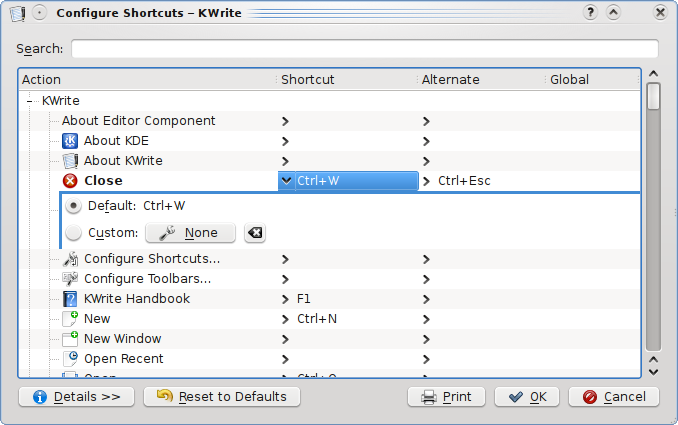Click the About KWrite icon
Viewport: 678px width, 425px height.
[x=70, y=161]
